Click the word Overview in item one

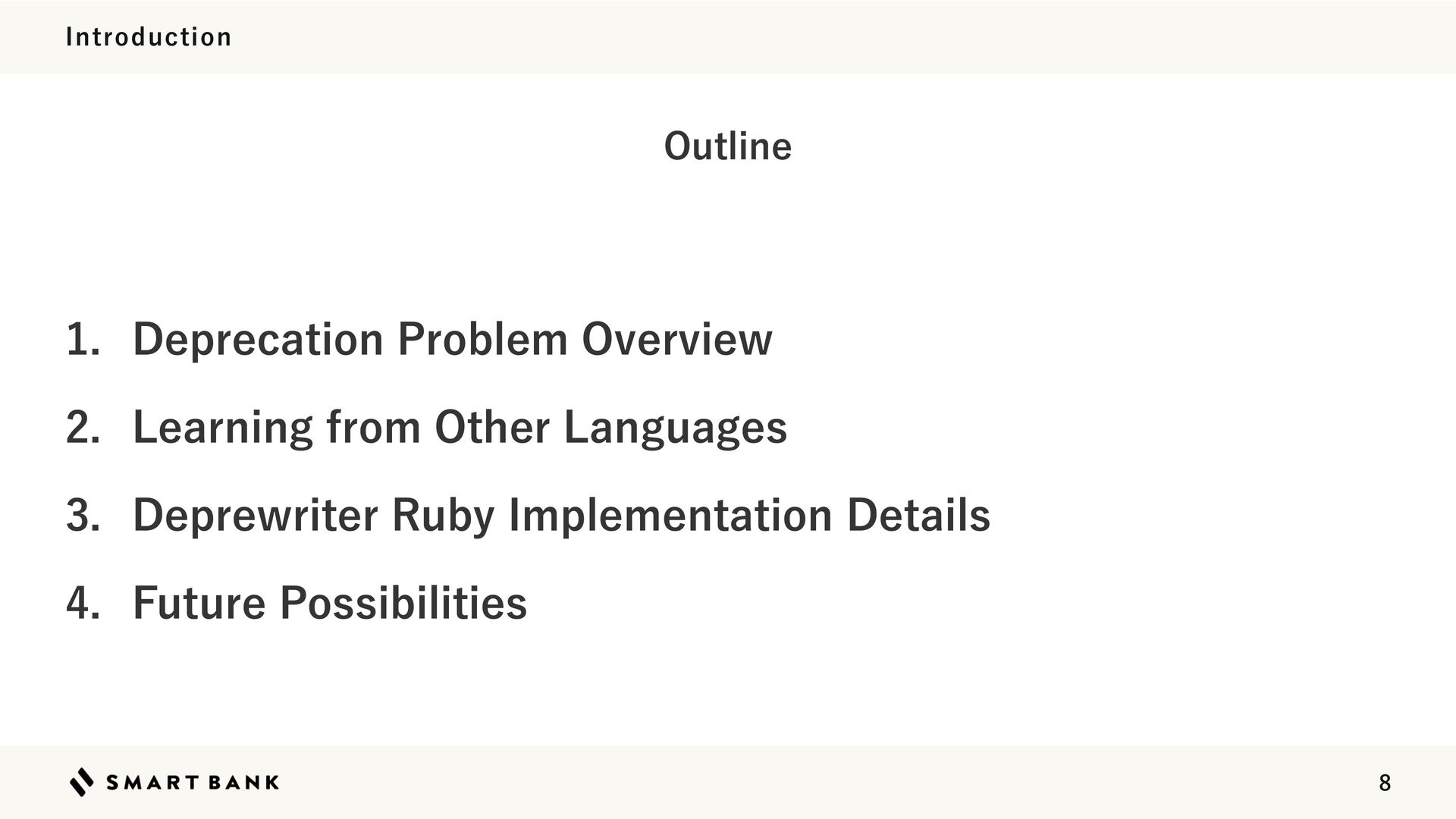click(676, 339)
